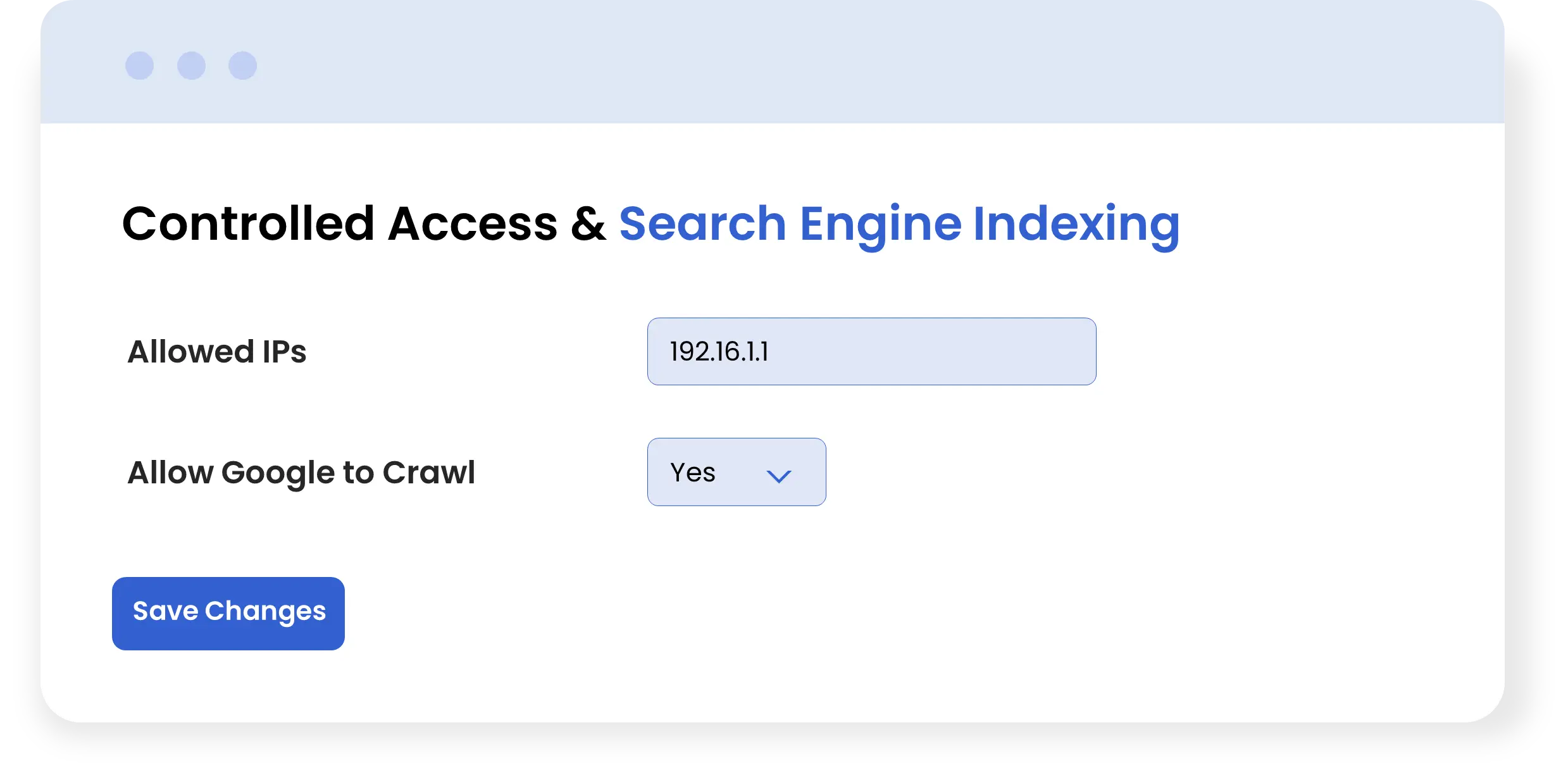Click the Allowed IPs label
This screenshot has width=1568, height=775.
(x=217, y=352)
